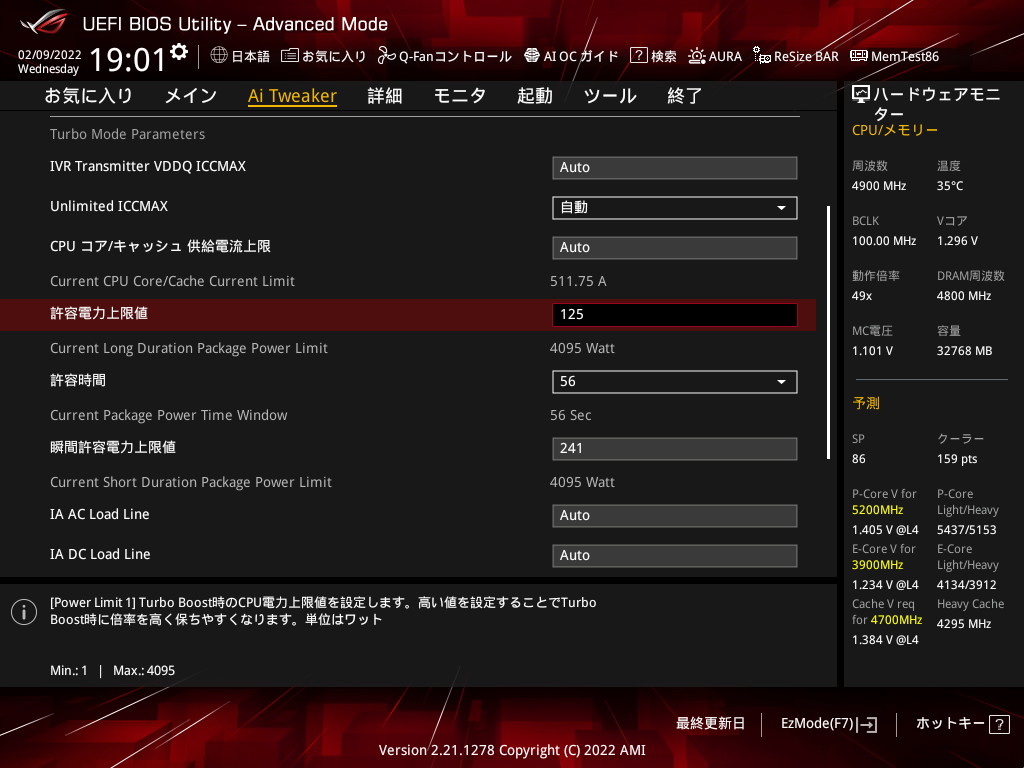Viewport: 1024px width, 768px height.
Task: Click 最終更新日 button
Action: tap(710, 724)
